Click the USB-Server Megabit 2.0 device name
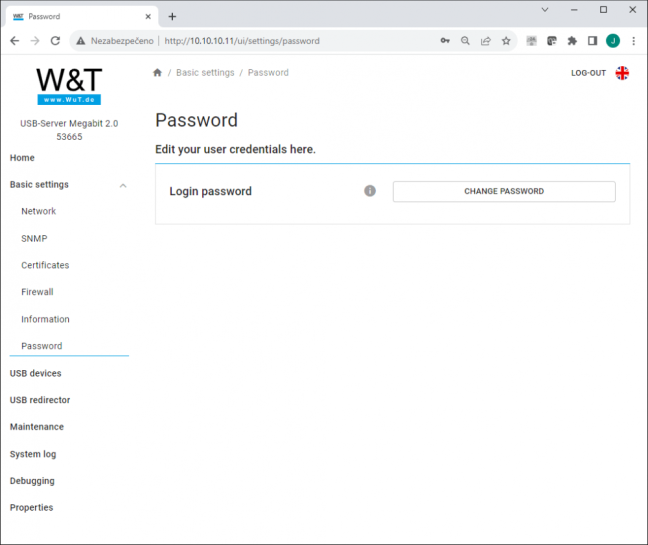The image size is (648, 545). 69,124
